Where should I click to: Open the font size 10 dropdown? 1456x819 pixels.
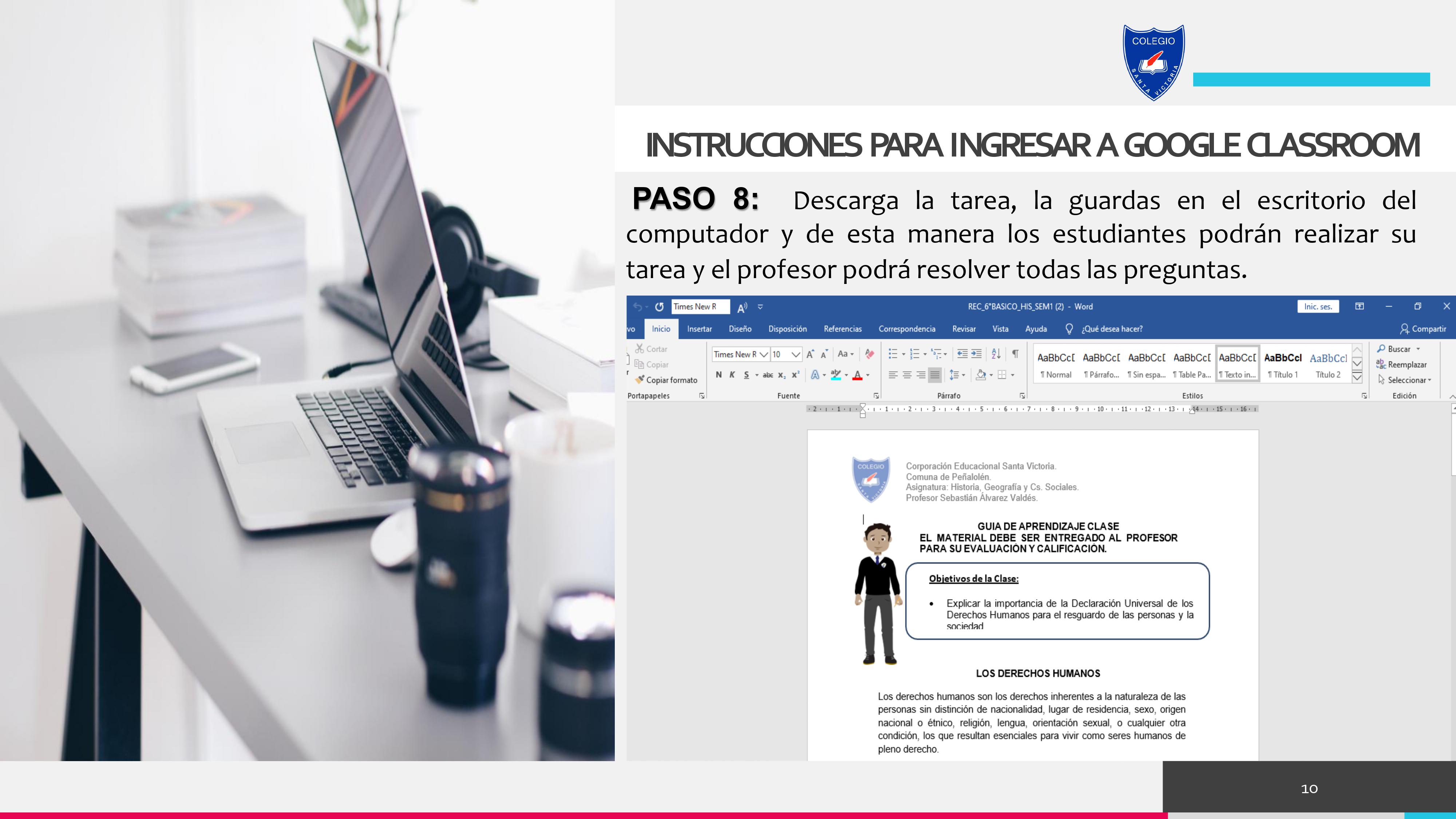click(796, 355)
